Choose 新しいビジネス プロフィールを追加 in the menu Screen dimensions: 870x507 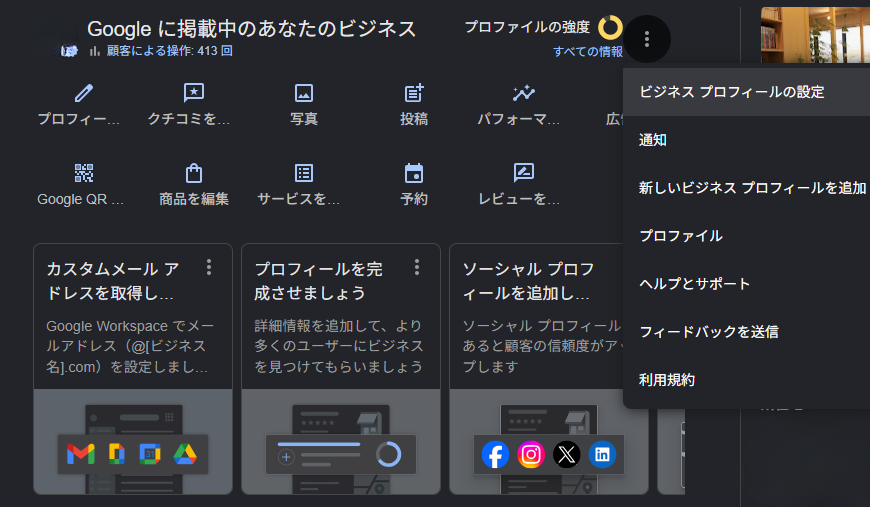(x=746, y=188)
